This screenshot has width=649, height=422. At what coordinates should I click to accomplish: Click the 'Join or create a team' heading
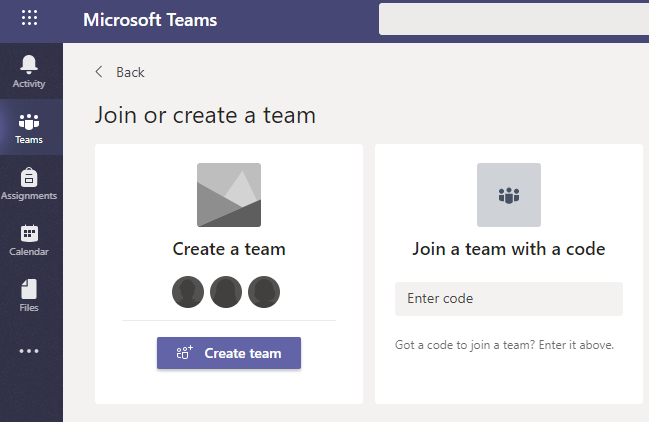[x=205, y=115]
